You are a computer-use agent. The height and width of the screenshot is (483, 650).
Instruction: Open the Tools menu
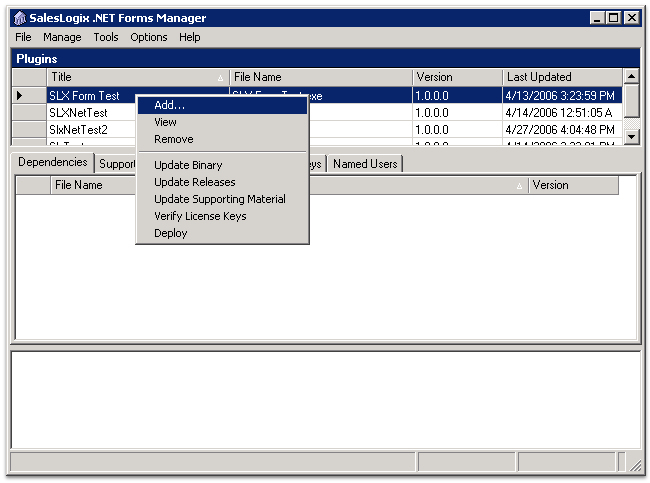106,37
